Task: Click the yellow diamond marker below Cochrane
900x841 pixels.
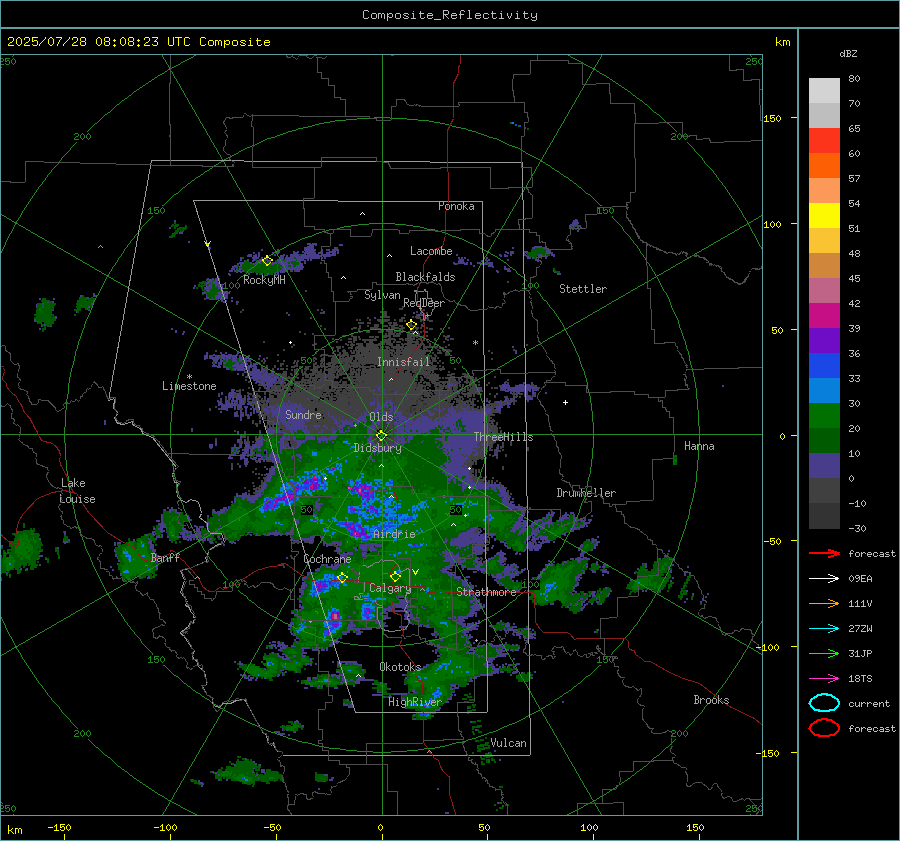Action: tap(342, 577)
